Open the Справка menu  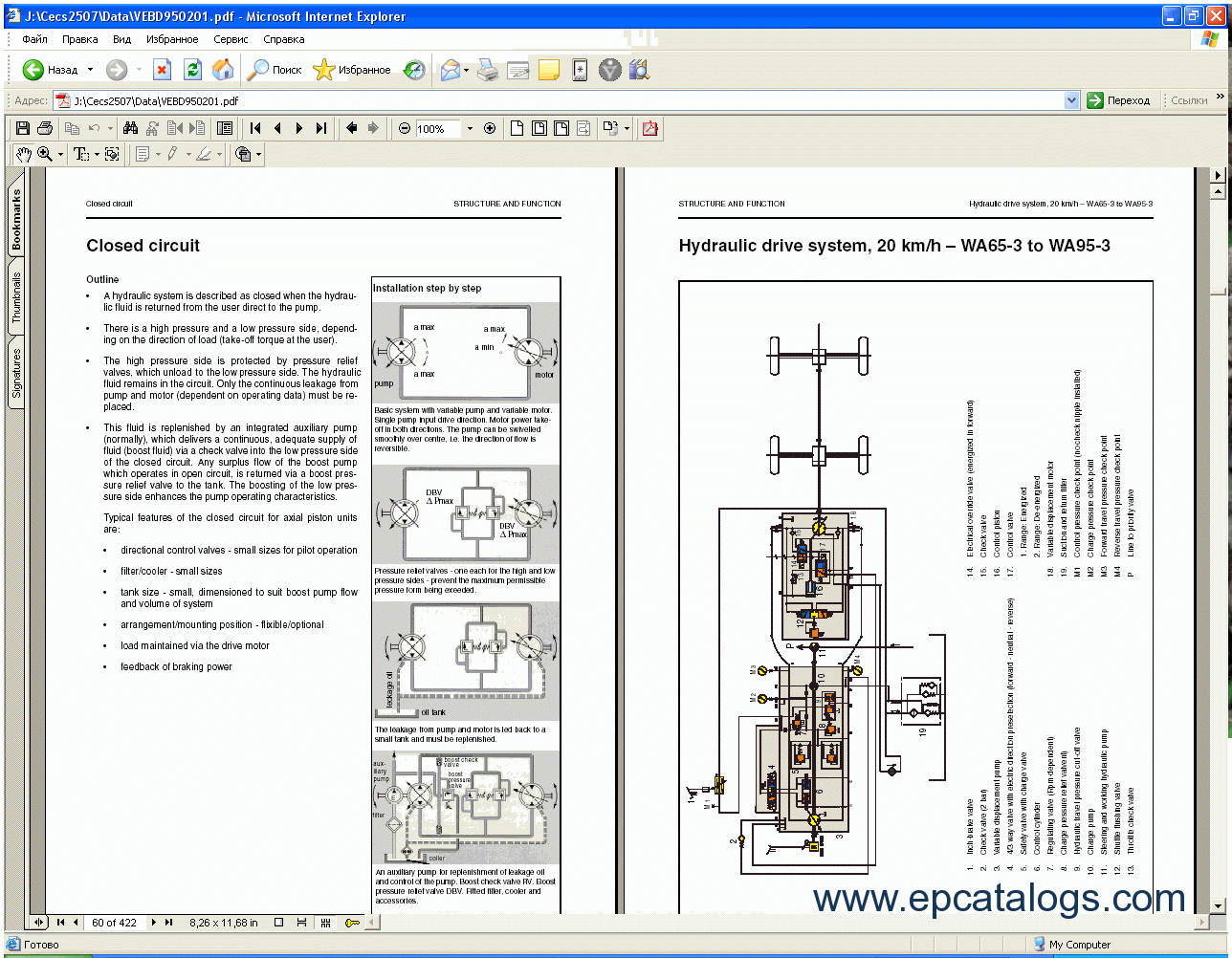pos(284,39)
